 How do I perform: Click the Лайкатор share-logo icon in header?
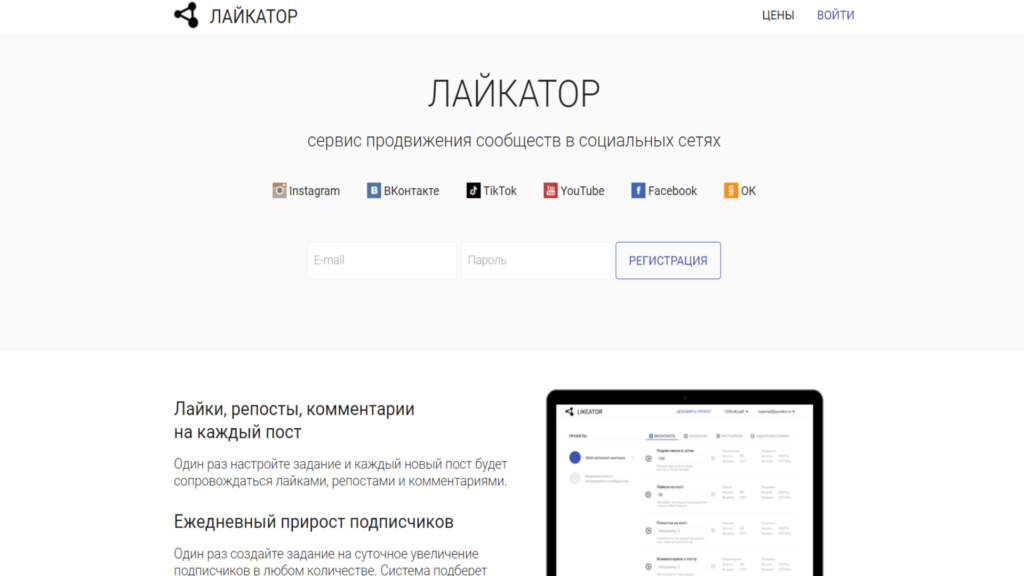(186, 15)
